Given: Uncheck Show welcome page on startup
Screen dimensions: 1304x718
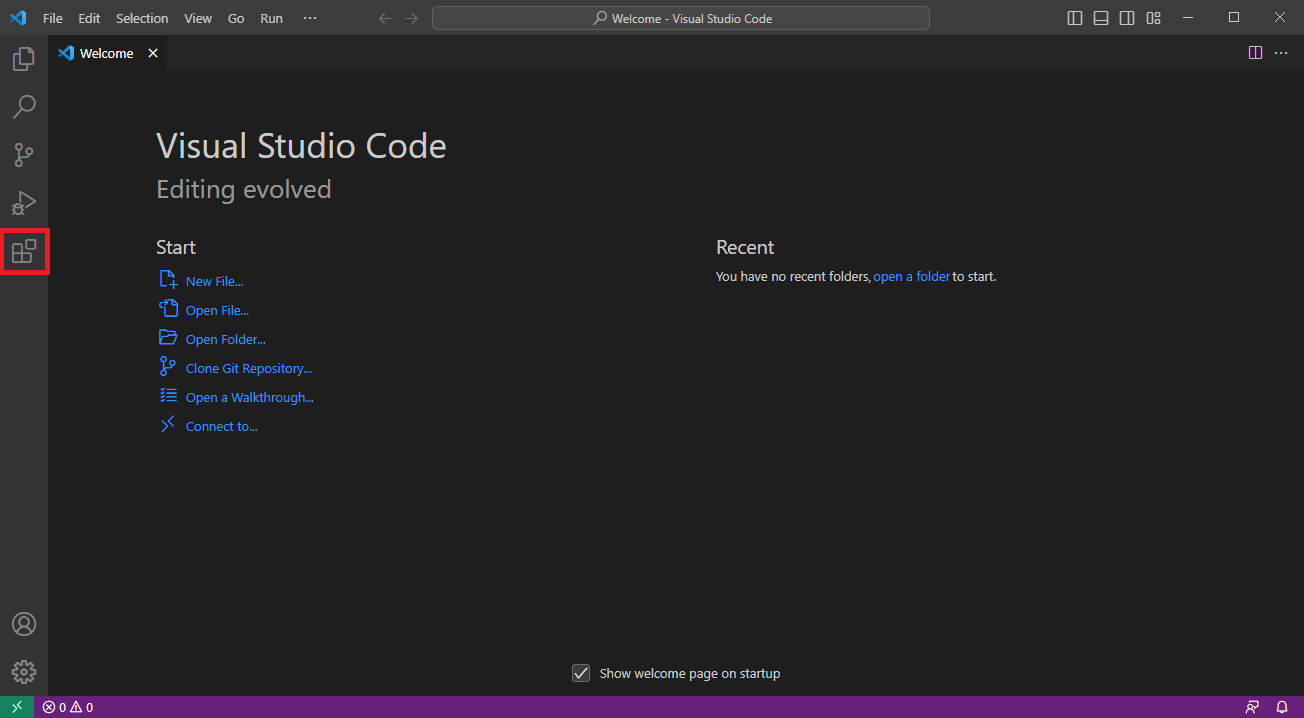Looking at the screenshot, I should point(581,673).
